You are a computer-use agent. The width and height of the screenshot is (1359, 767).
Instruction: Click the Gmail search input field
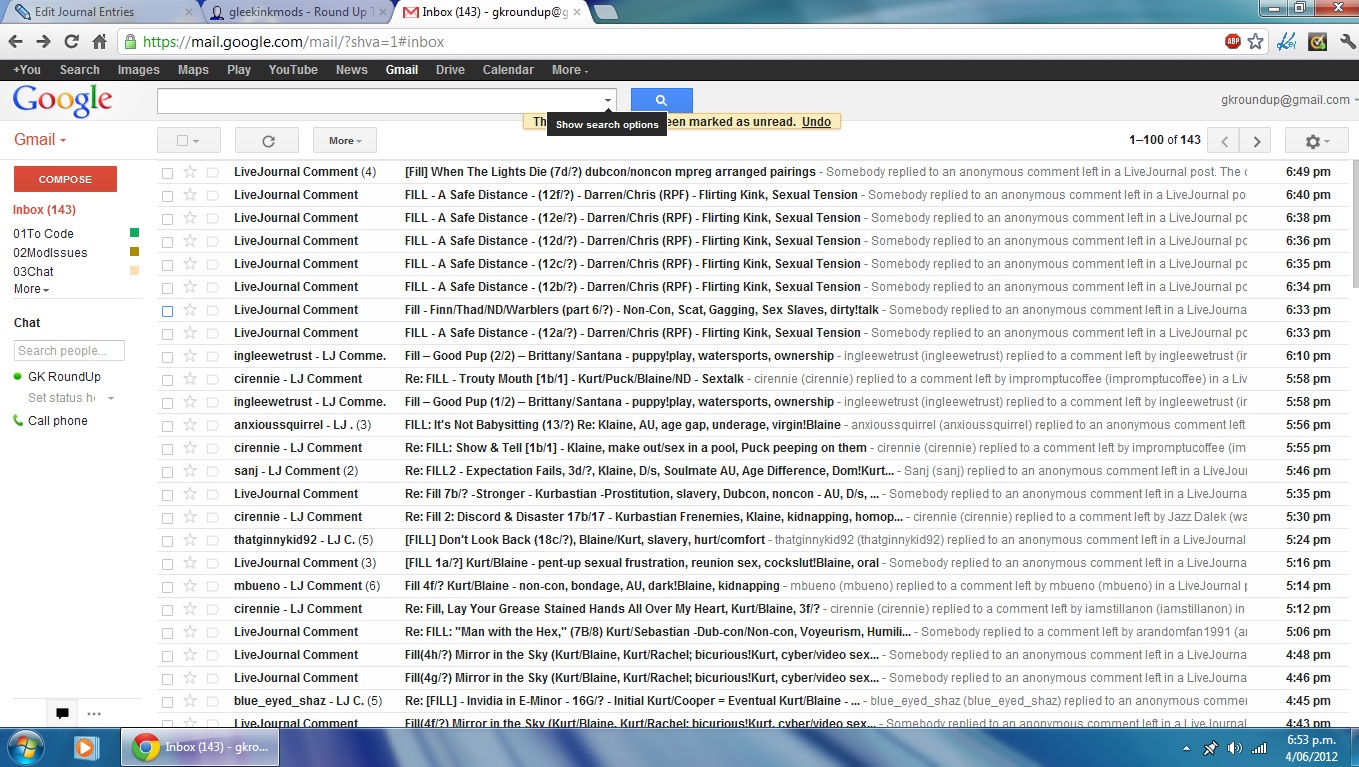379,101
